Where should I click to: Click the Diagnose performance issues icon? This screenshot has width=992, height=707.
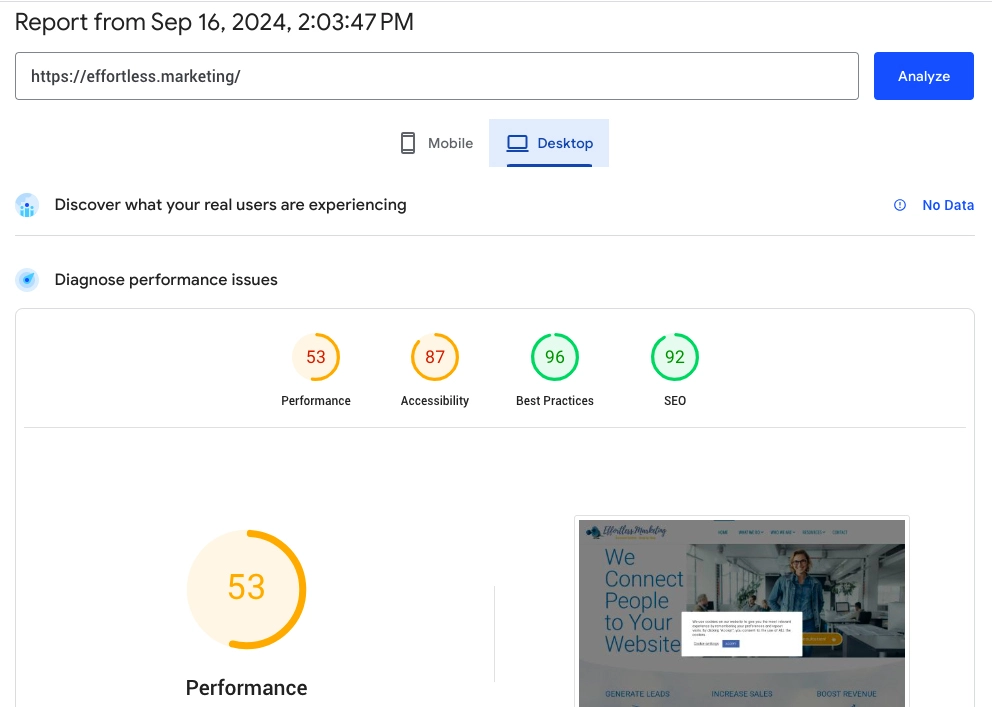coord(27,280)
